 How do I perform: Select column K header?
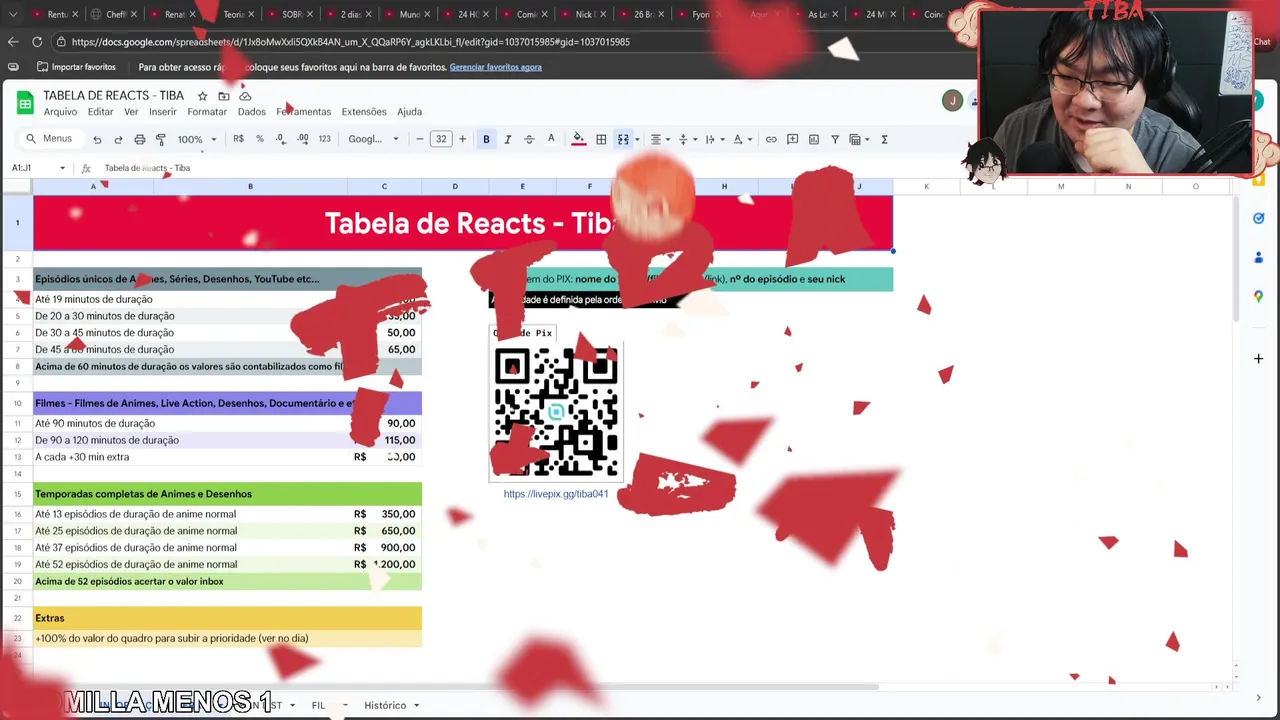926,186
